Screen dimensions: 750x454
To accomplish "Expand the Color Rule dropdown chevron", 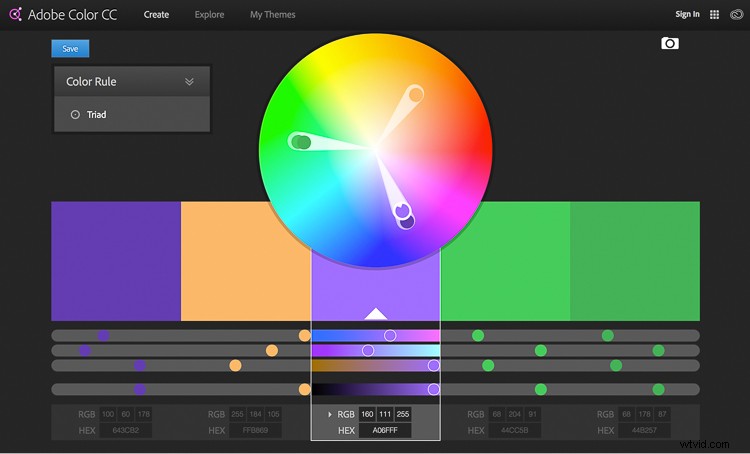I will point(189,82).
